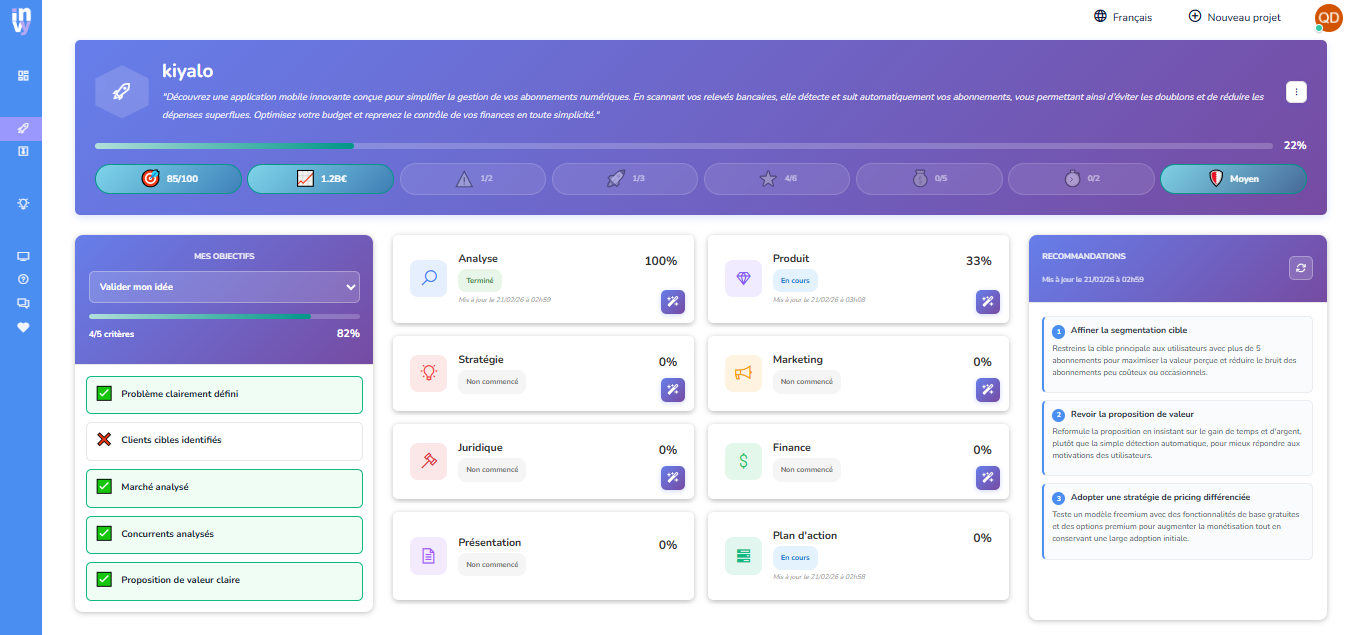
Task: Refresh the Recommandations panel
Action: click(x=1300, y=267)
